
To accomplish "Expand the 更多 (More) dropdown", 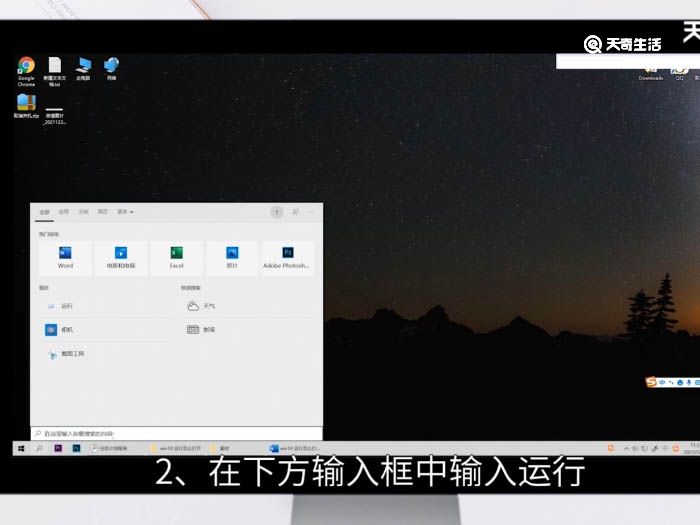I will point(125,212).
